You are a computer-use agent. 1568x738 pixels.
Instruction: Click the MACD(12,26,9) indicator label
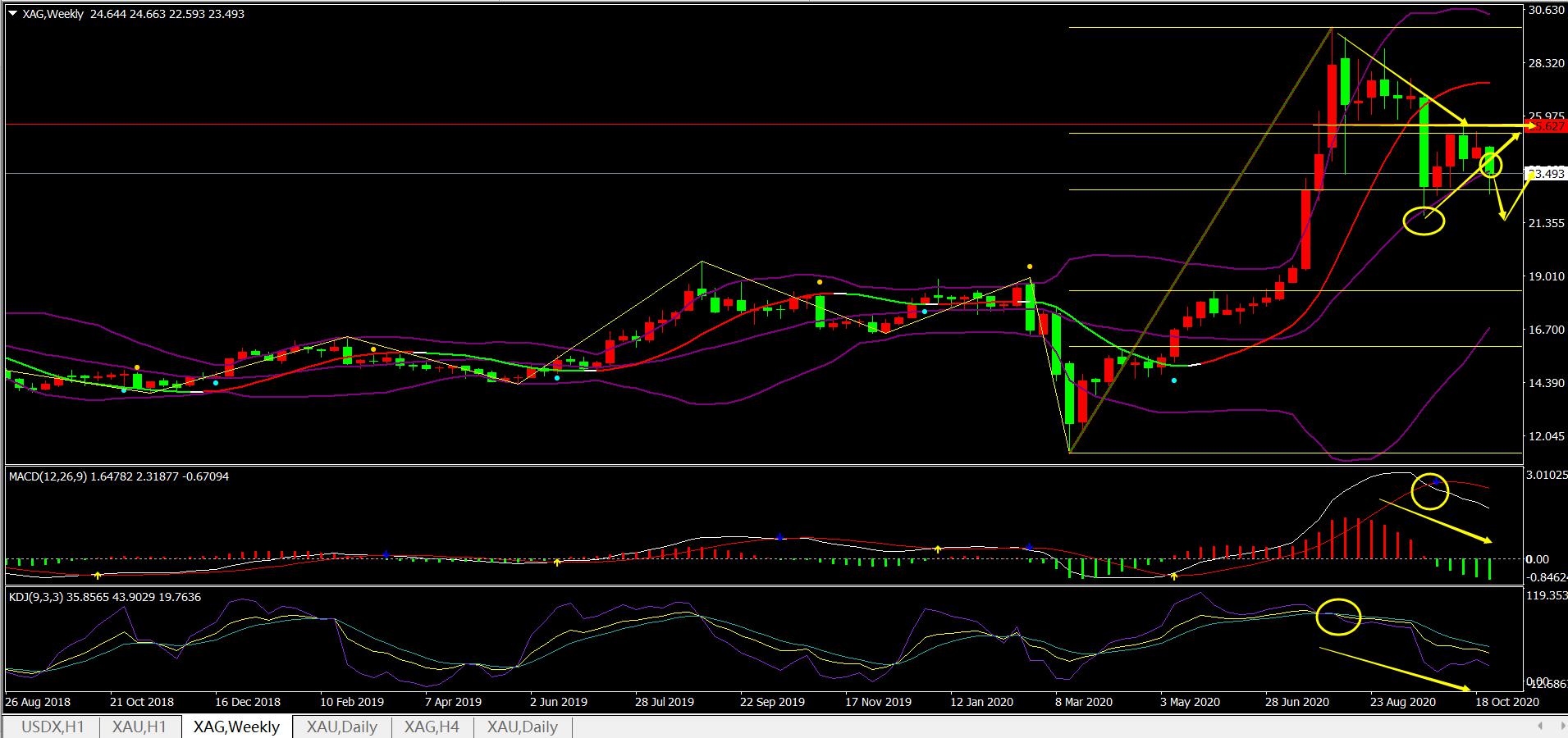click(119, 476)
